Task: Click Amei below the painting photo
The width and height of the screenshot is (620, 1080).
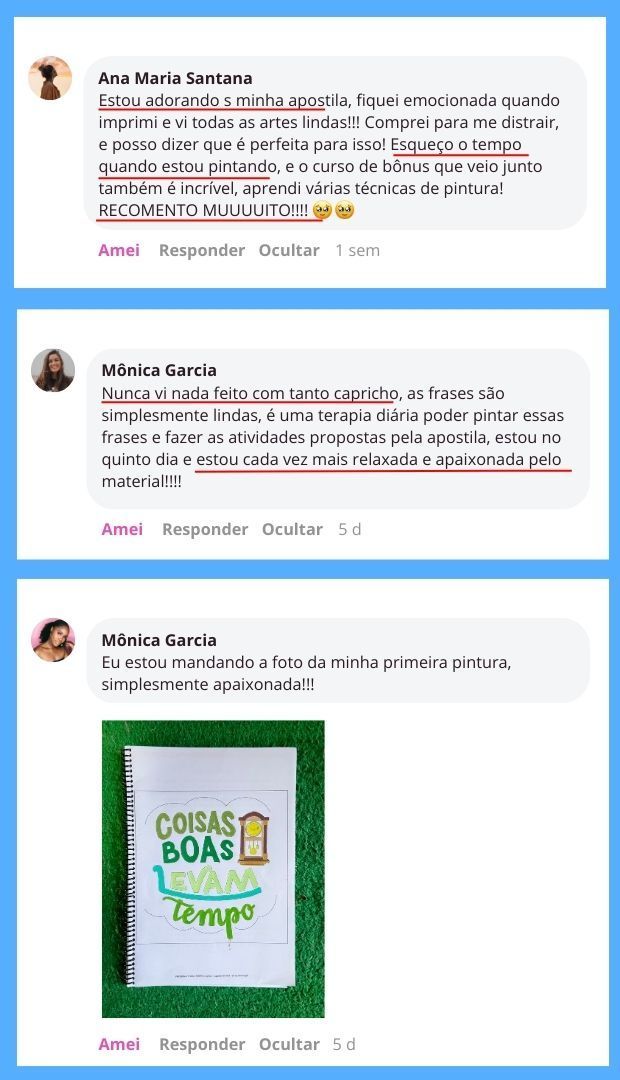Action: tap(119, 1043)
